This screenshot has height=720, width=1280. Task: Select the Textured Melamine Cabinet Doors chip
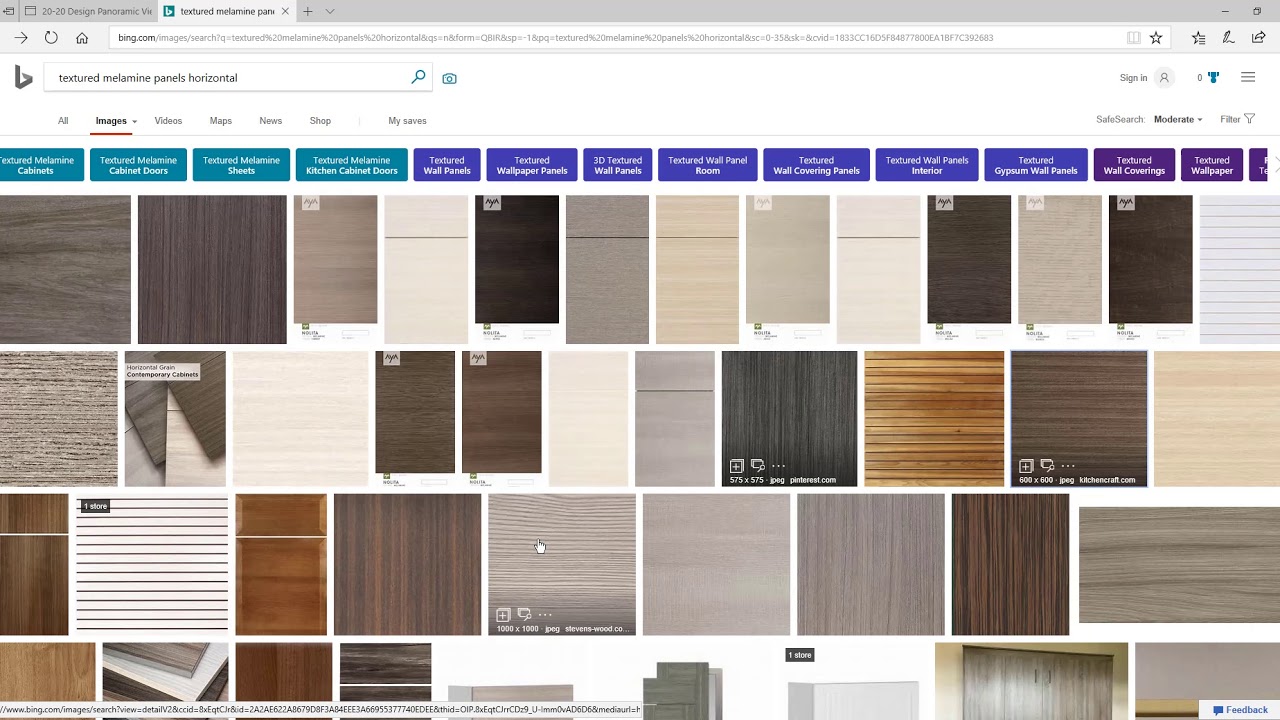tap(138, 165)
